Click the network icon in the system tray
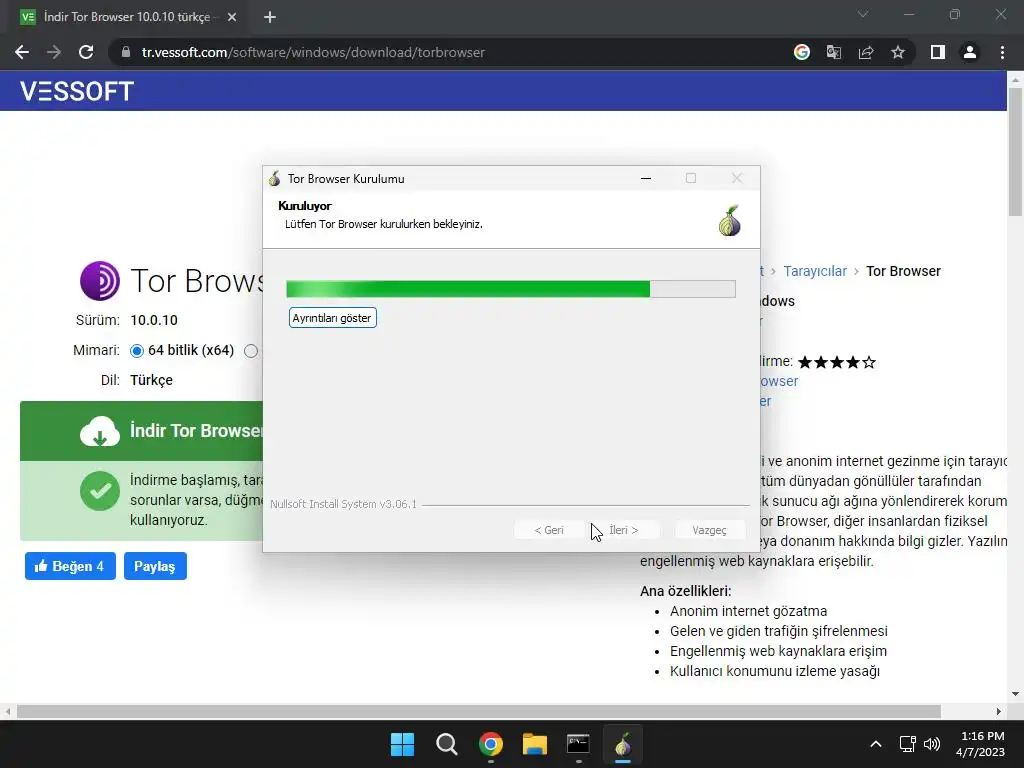 click(908, 744)
